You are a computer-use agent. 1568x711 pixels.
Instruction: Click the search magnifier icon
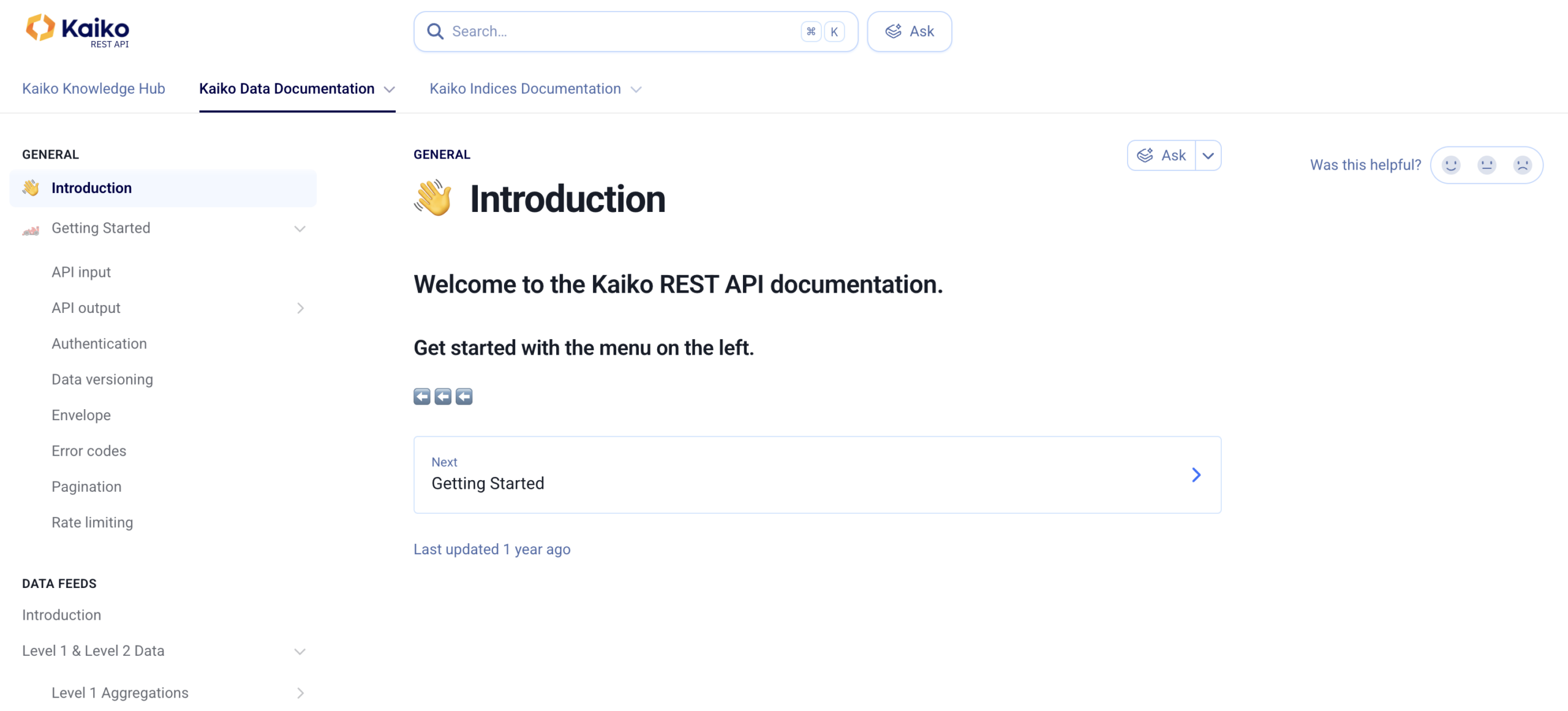click(435, 31)
